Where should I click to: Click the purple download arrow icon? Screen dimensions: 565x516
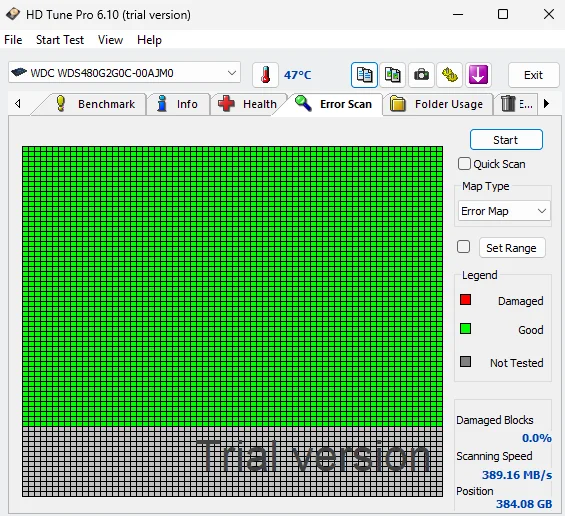478,75
